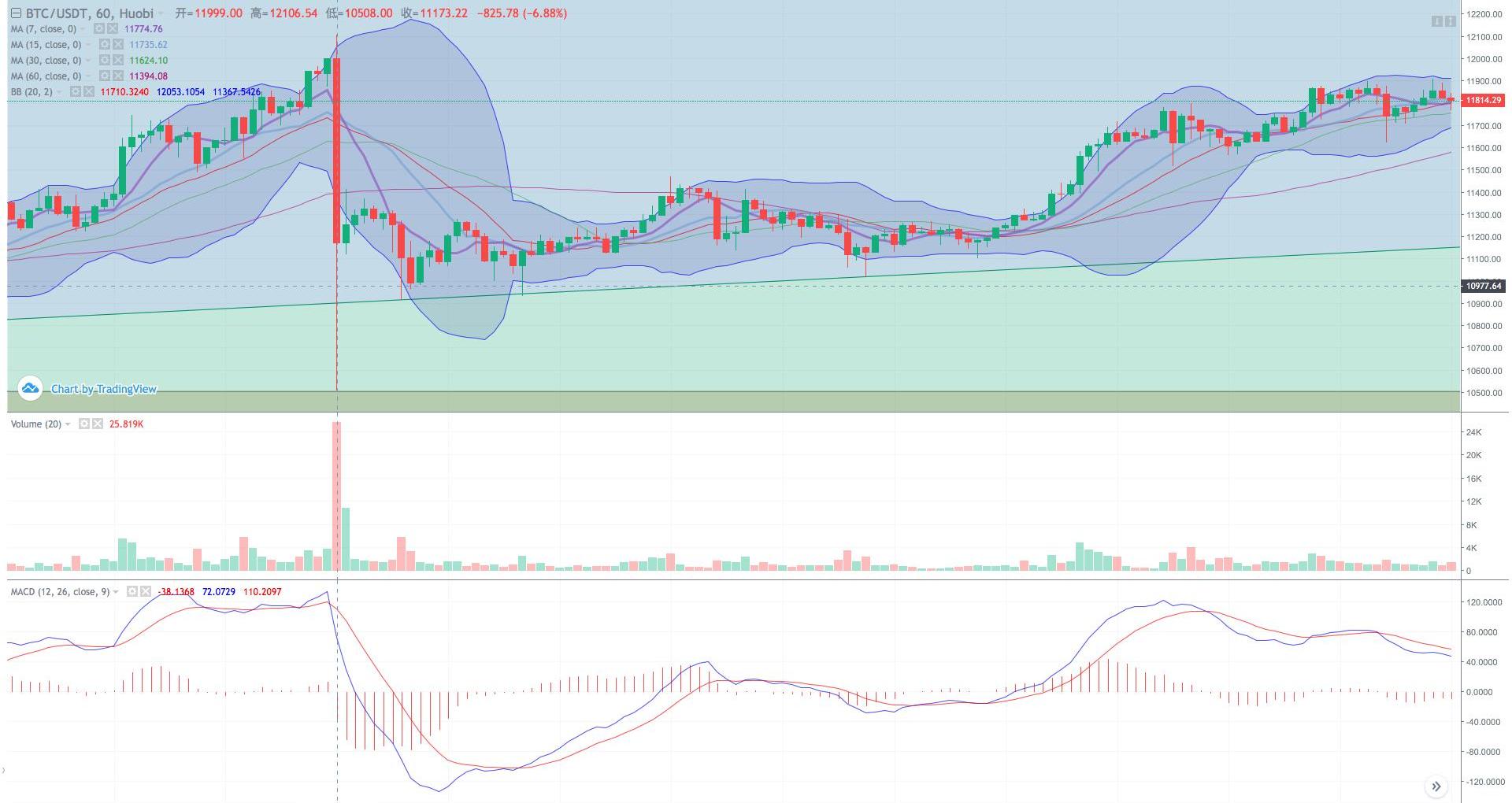Open settings for MA 15 indicator
Screen dimensions: 1512x803
tap(104, 45)
